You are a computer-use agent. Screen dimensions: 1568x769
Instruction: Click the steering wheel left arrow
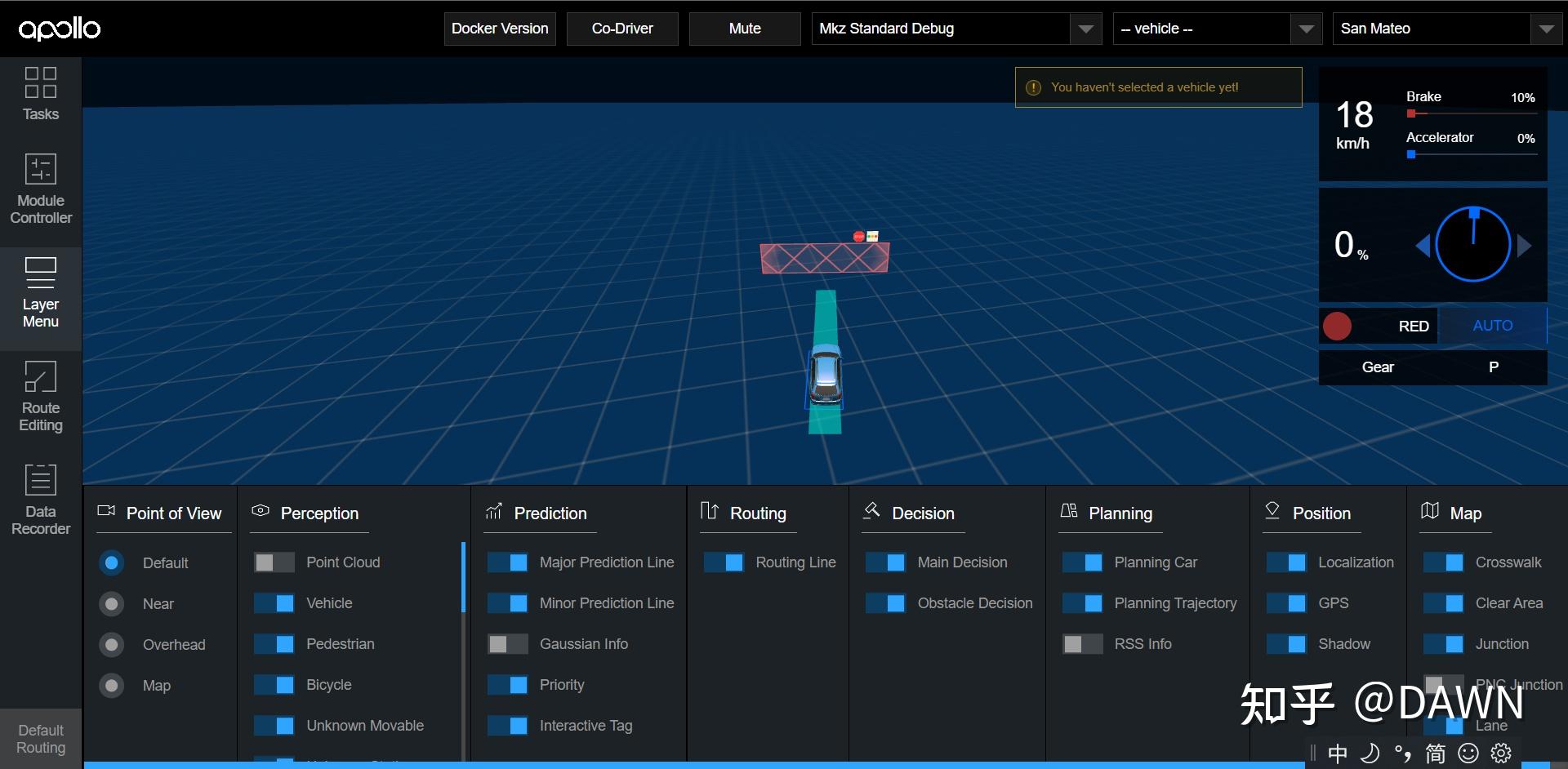coord(1423,245)
